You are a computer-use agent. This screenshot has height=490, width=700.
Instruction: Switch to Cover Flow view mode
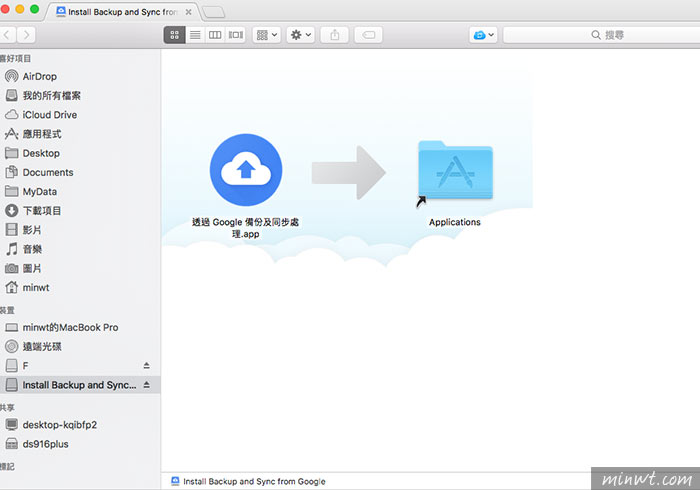tap(236, 35)
